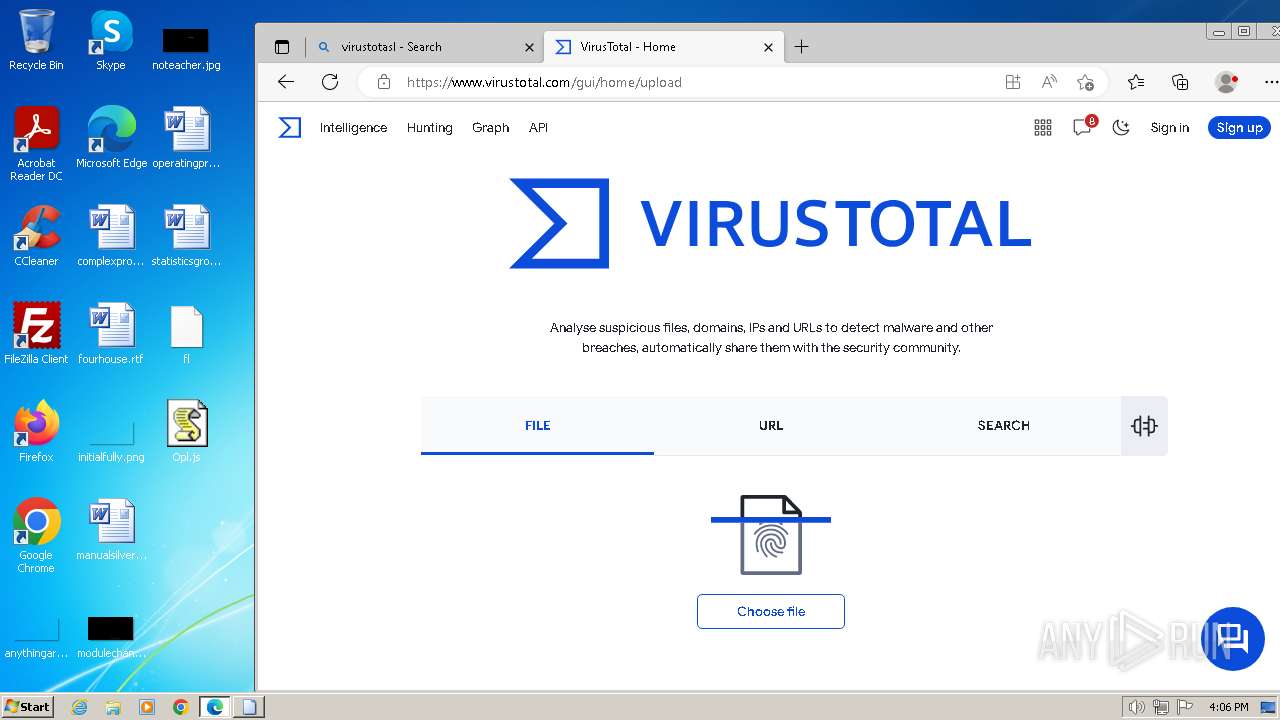Click the file fingerprint upload image
The height and width of the screenshot is (720, 1280).
[x=771, y=534]
